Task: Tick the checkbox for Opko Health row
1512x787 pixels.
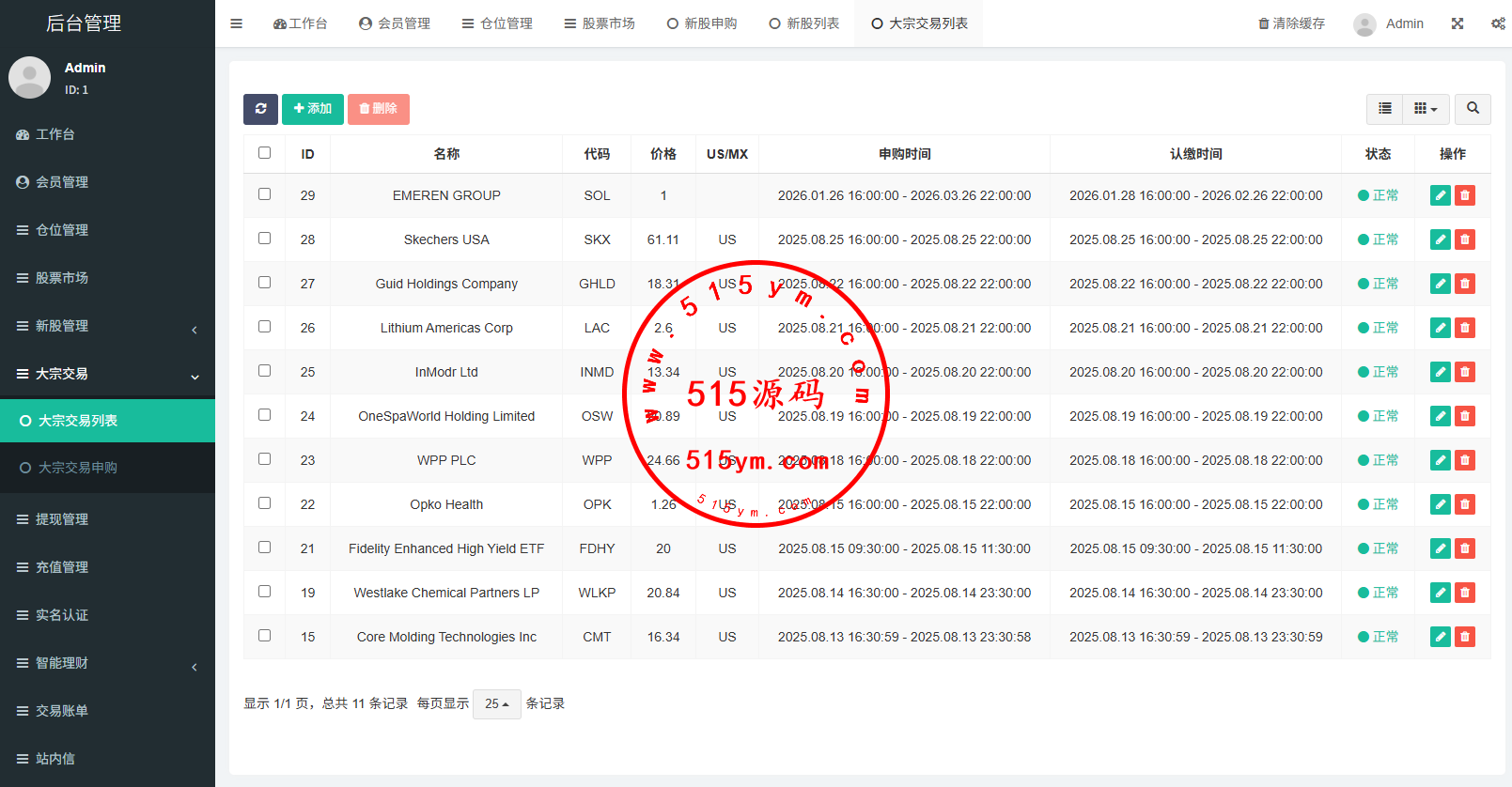Action: click(x=264, y=503)
